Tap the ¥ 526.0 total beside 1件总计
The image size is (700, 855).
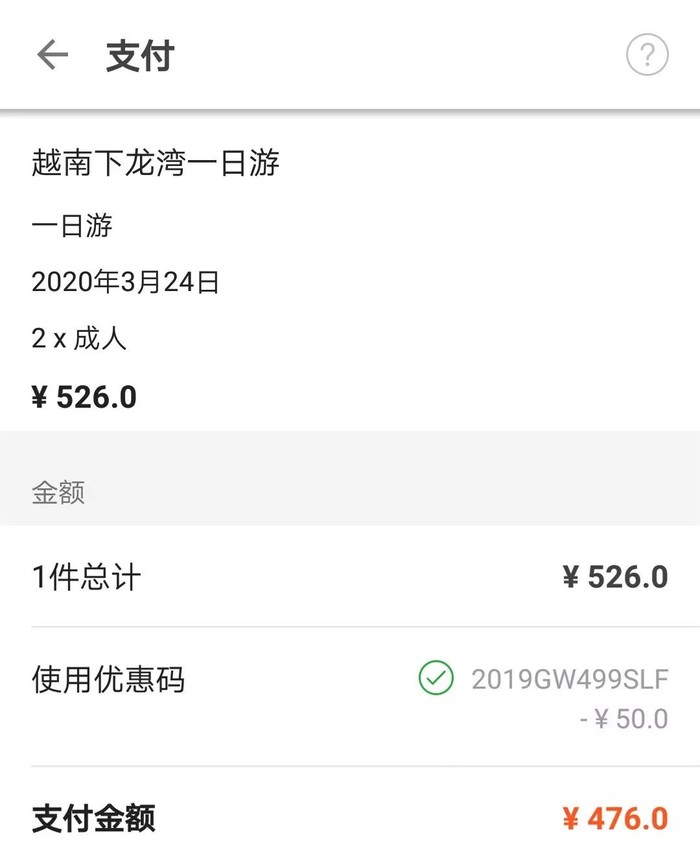tap(614, 577)
